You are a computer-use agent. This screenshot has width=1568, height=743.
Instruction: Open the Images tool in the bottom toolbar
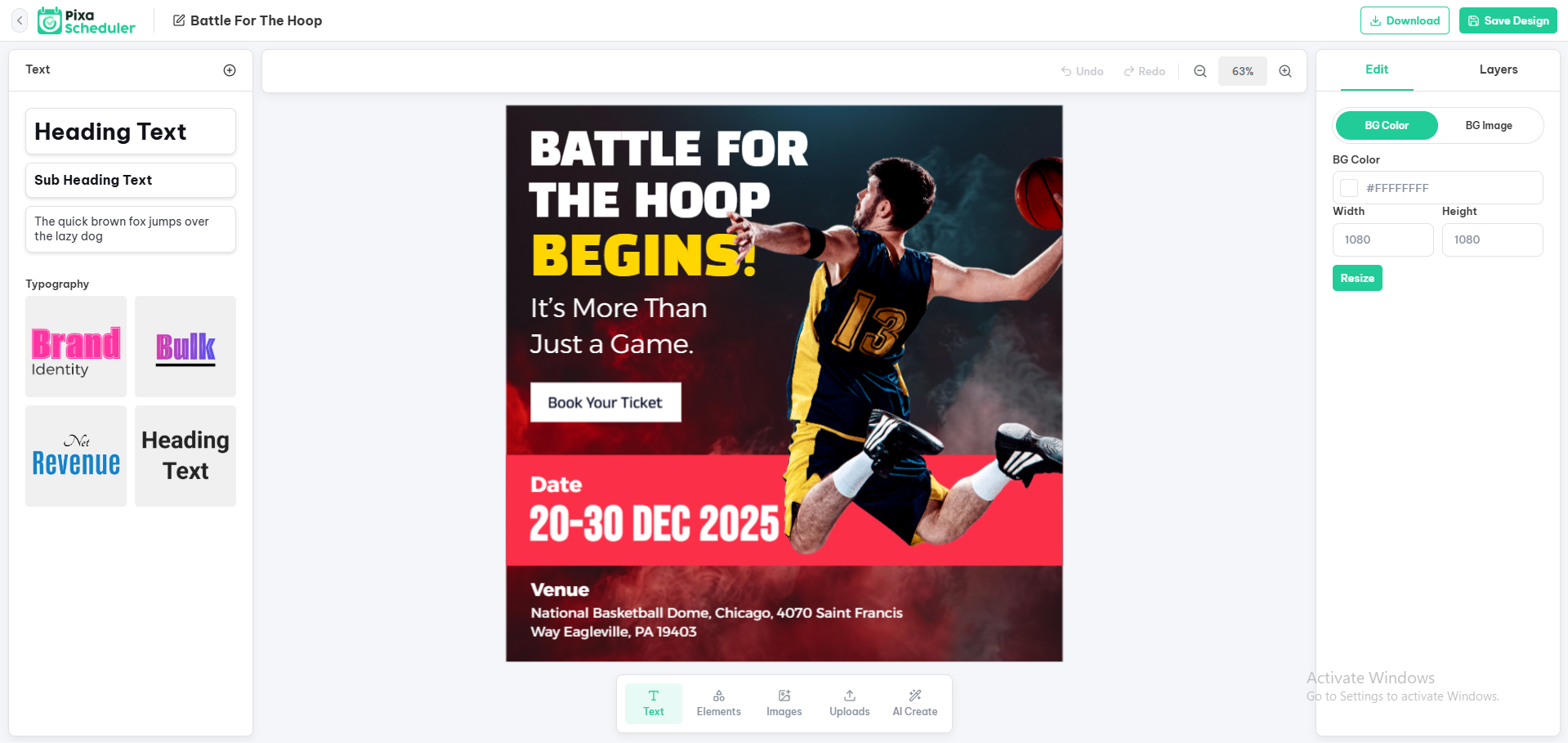[784, 703]
